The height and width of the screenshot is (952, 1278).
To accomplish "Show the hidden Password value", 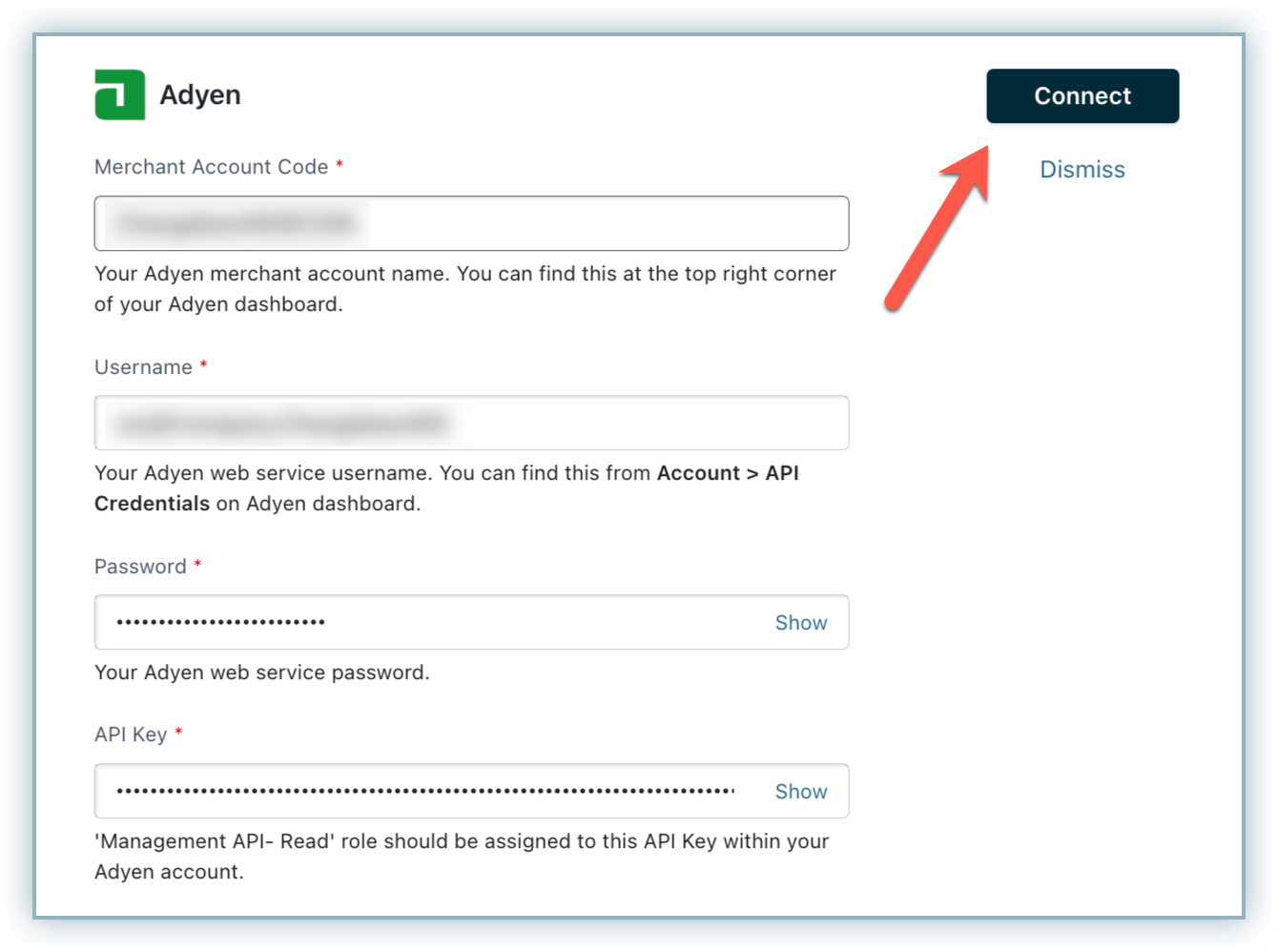I will [800, 623].
